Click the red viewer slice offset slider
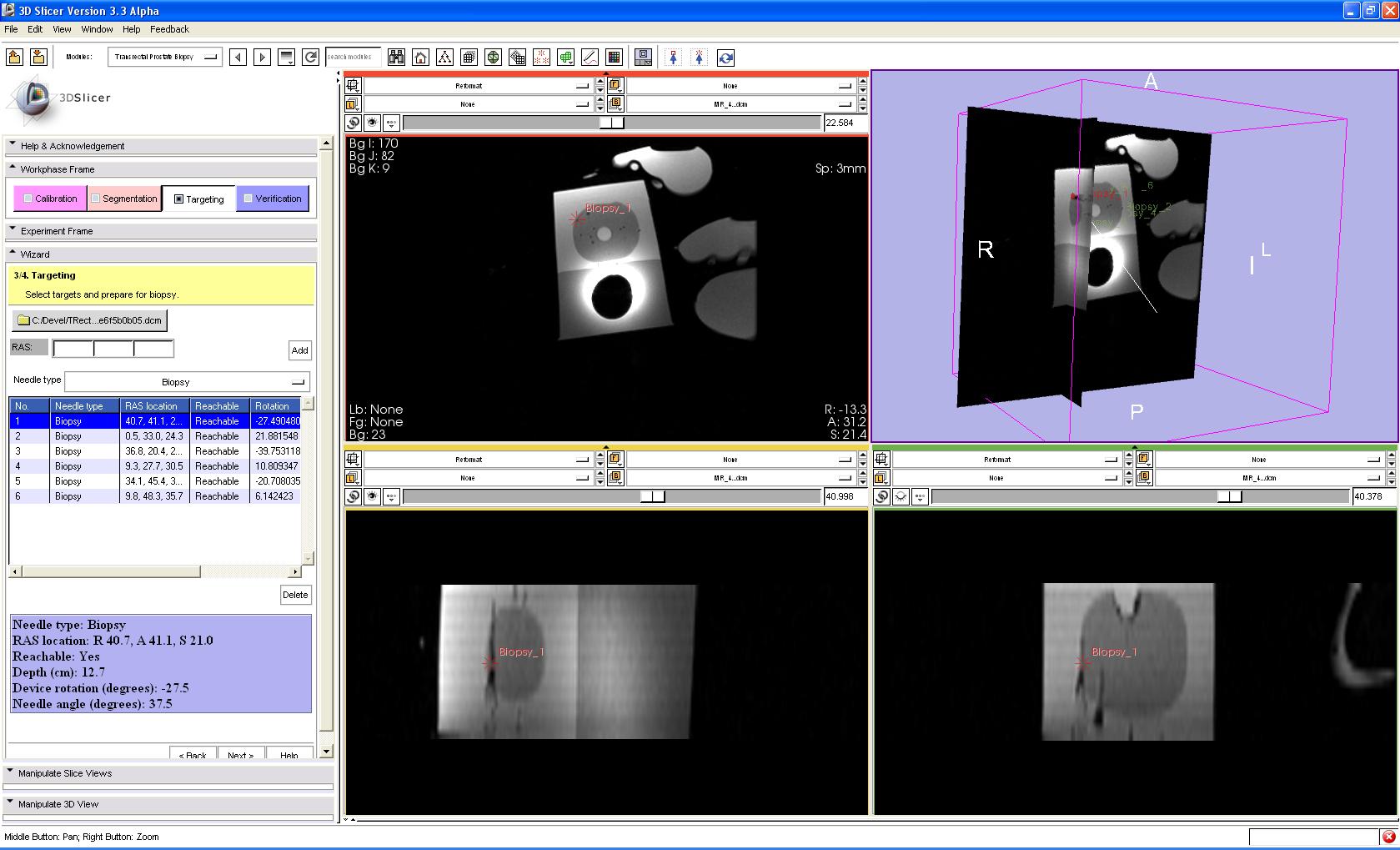The width and height of the screenshot is (1400, 850). (611, 123)
